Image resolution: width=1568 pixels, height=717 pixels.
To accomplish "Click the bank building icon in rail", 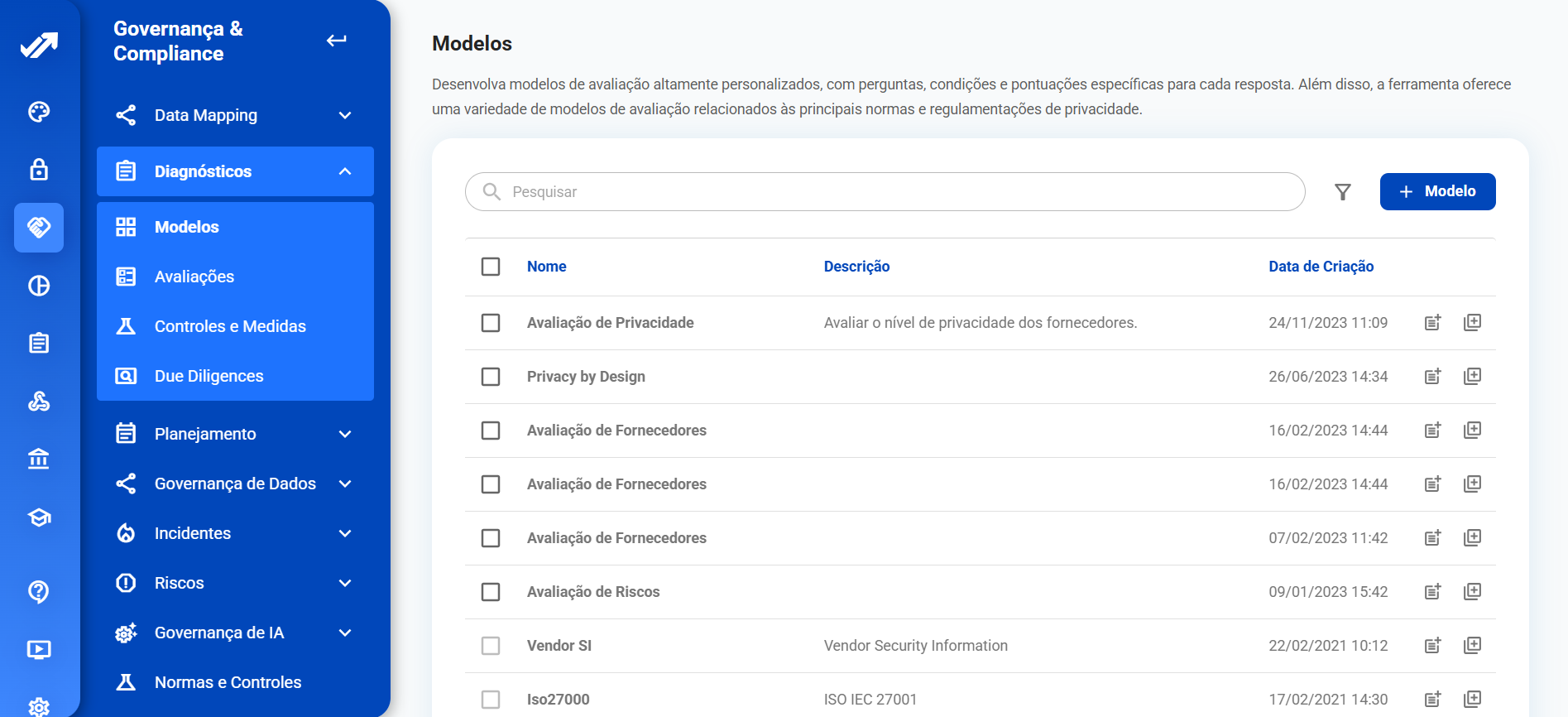I will (39, 459).
